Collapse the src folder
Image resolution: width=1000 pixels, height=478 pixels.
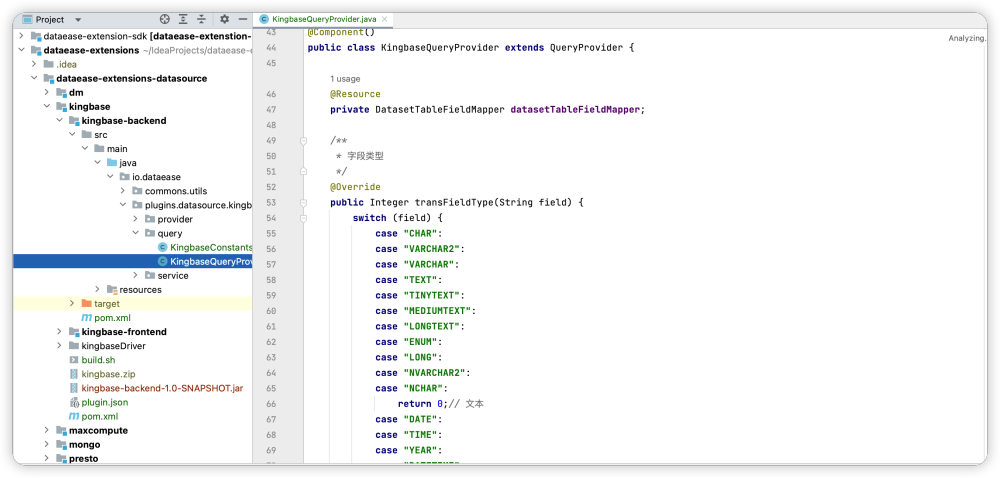[x=72, y=134]
